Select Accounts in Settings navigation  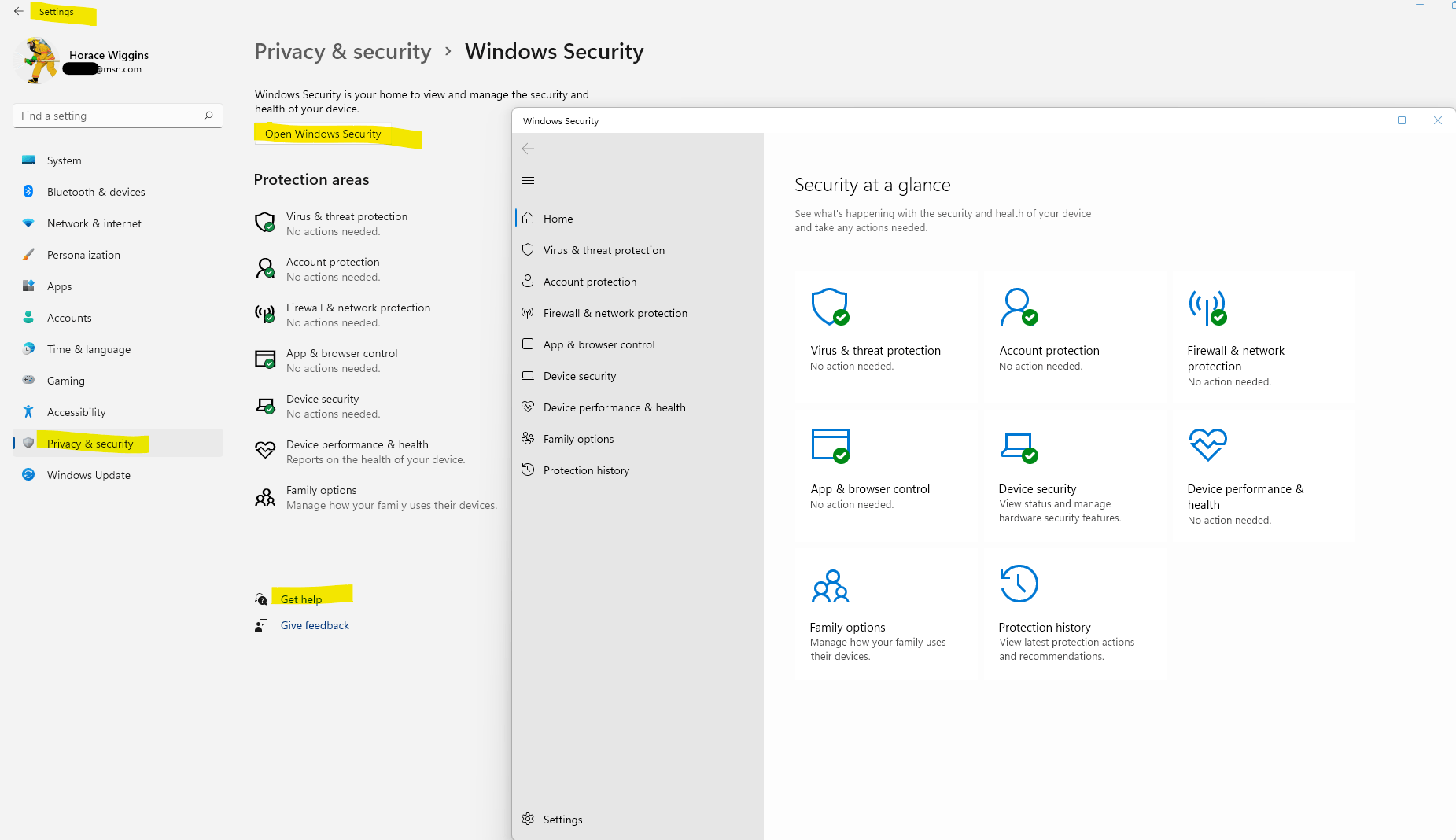[118, 318]
